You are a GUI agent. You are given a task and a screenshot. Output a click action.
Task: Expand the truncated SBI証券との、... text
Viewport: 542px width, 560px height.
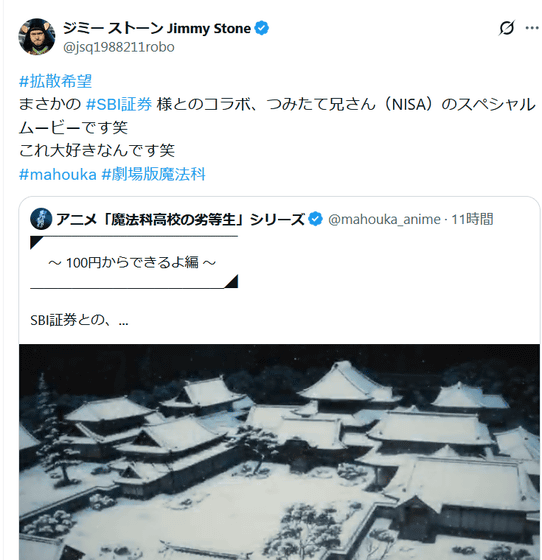pyautogui.click(x=79, y=320)
